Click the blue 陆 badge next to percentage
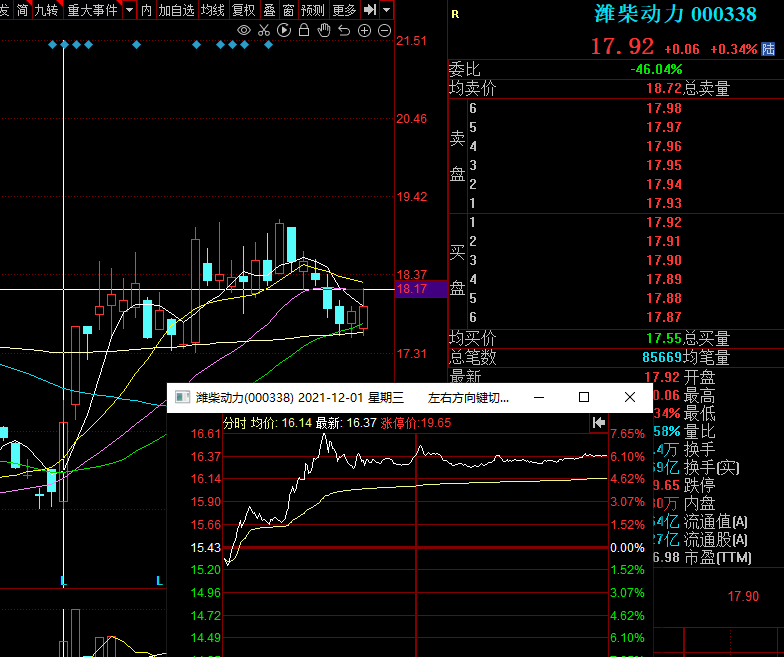This screenshot has width=784, height=657. [768, 49]
